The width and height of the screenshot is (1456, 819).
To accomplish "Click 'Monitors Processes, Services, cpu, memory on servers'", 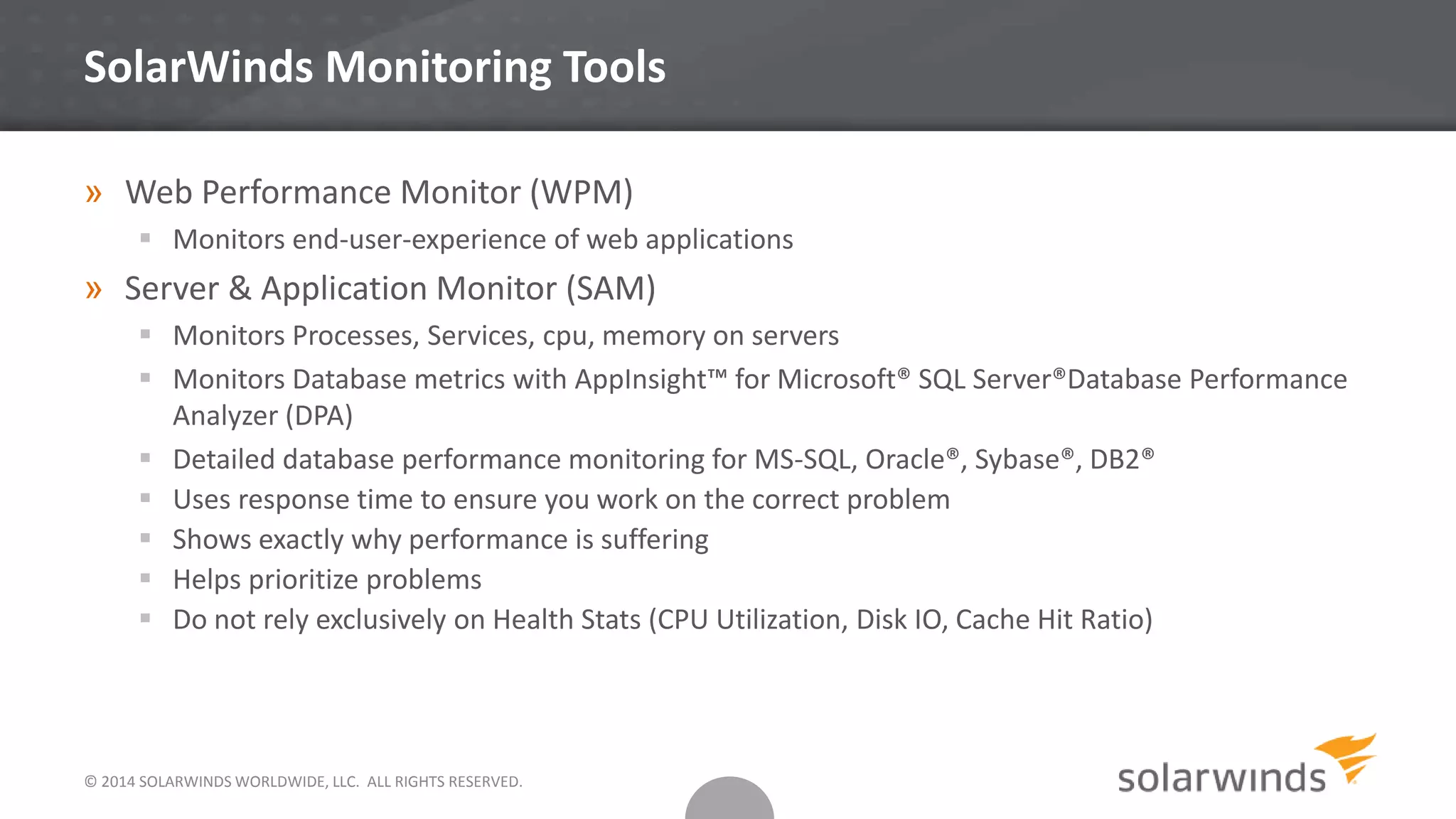I will 505,336.
